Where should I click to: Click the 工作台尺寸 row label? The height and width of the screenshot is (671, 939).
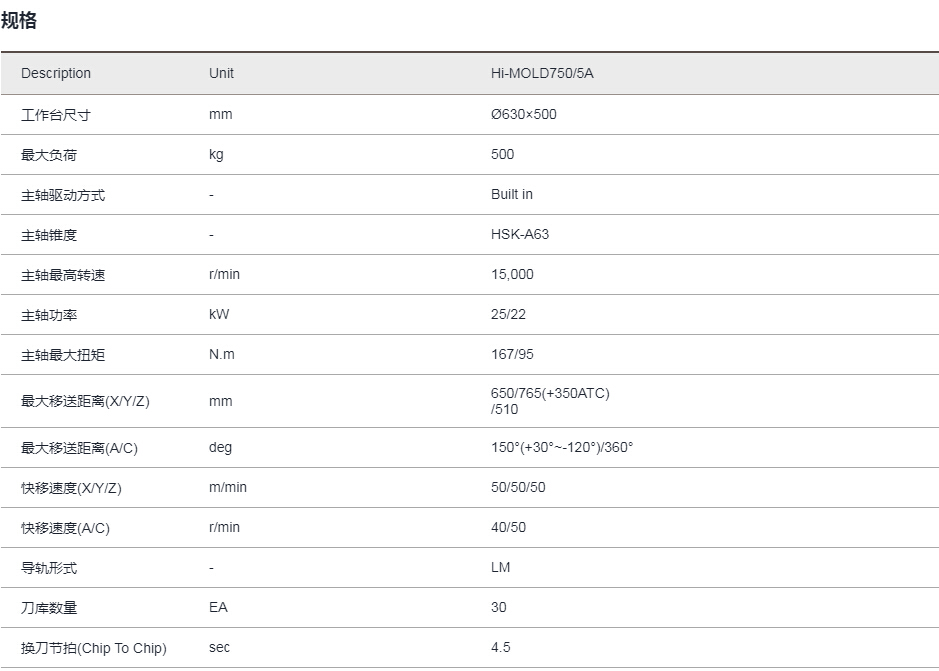(x=56, y=115)
